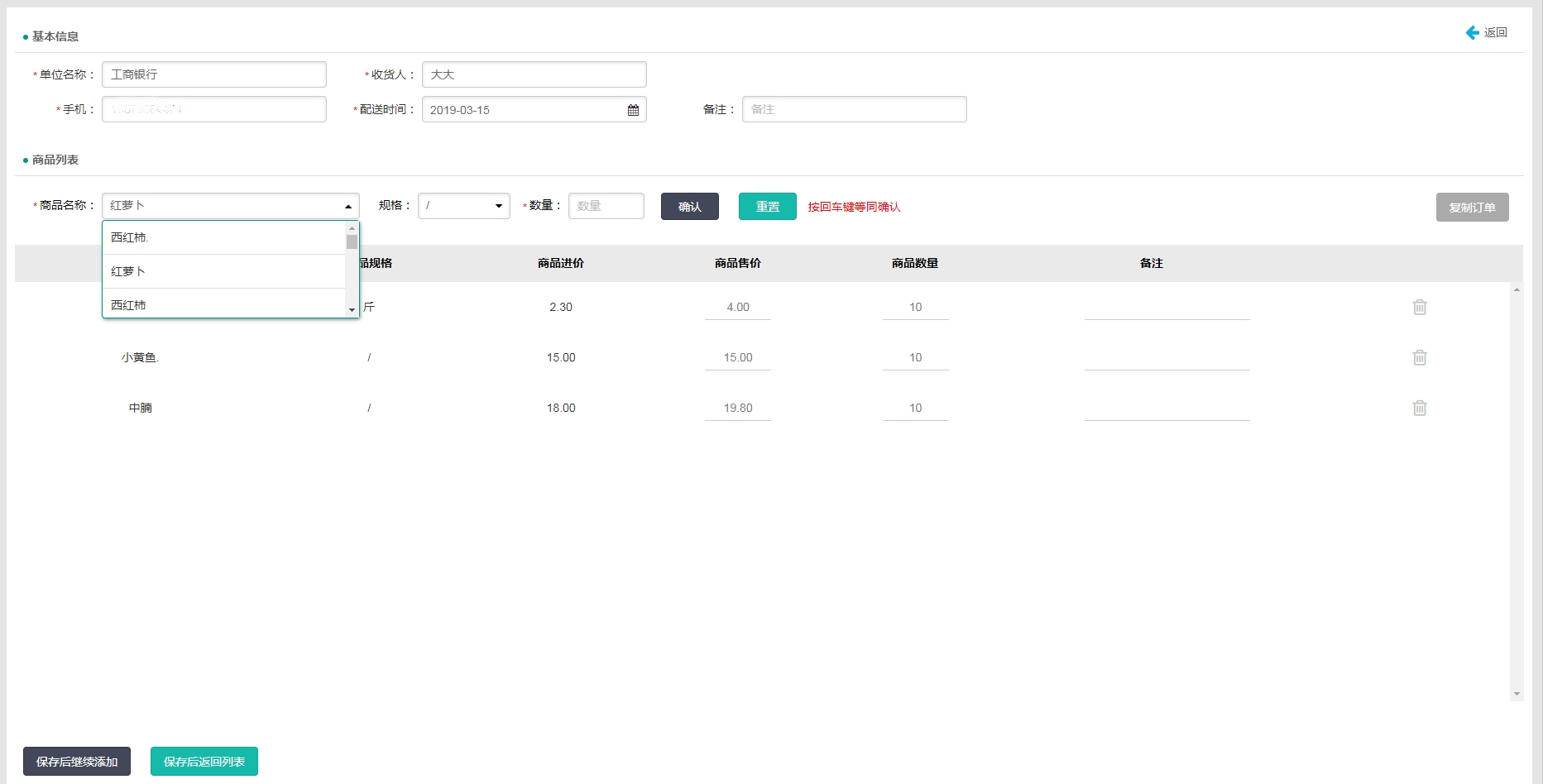The height and width of the screenshot is (784, 1543).
Task: Remove the 中腩 row using trash icon
Action: pos(1419,408)
